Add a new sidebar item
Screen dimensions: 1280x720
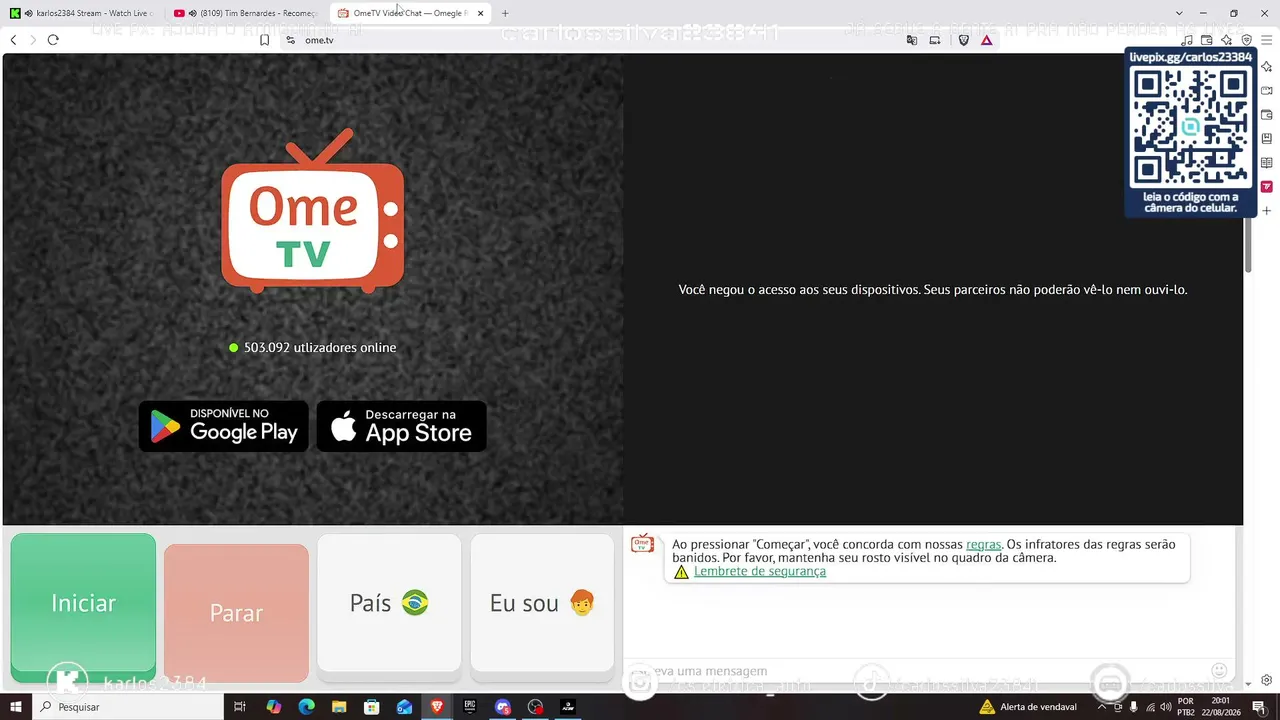(x=1267, y=211)
